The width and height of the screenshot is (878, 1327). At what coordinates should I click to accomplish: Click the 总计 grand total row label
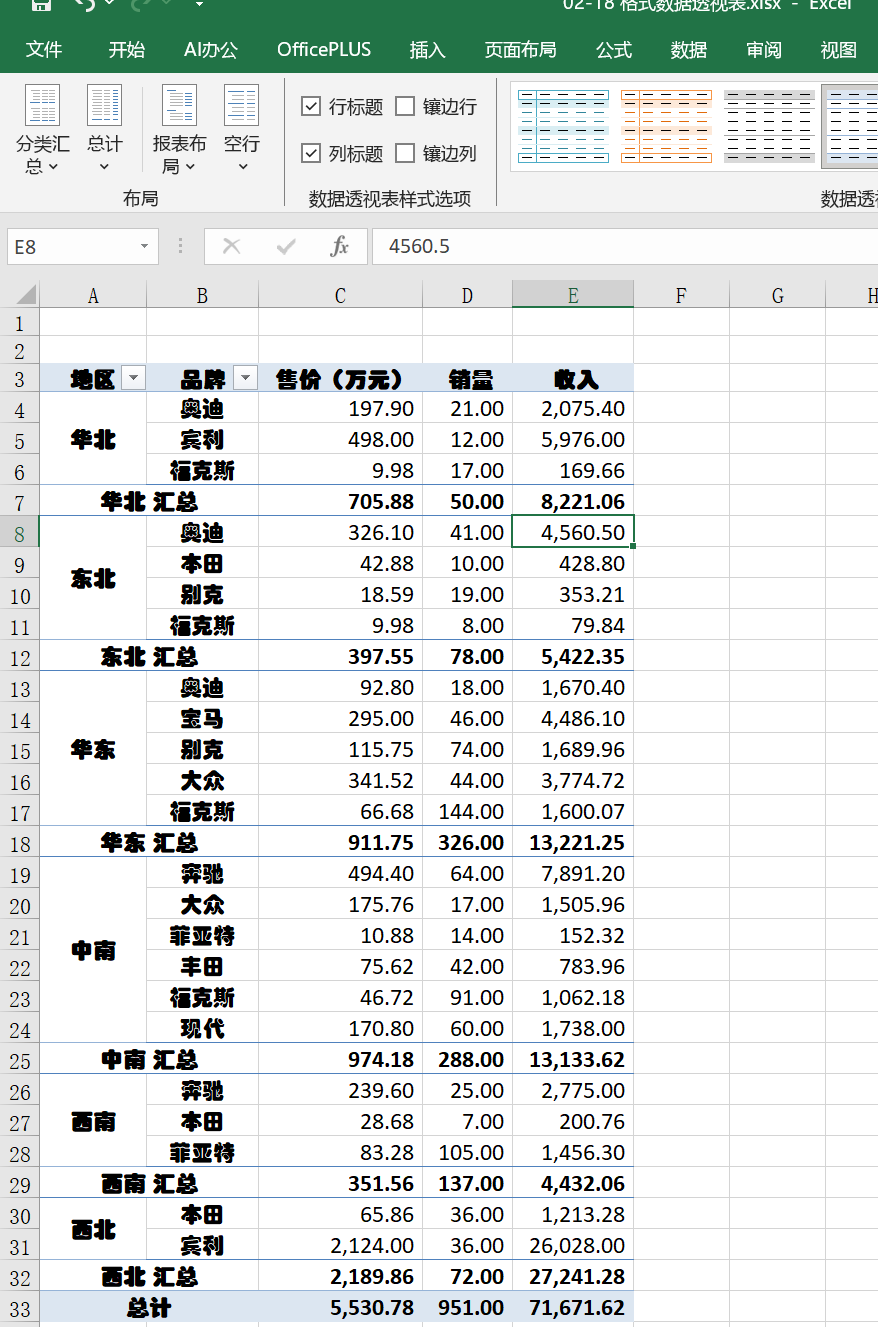[149, 1308]
